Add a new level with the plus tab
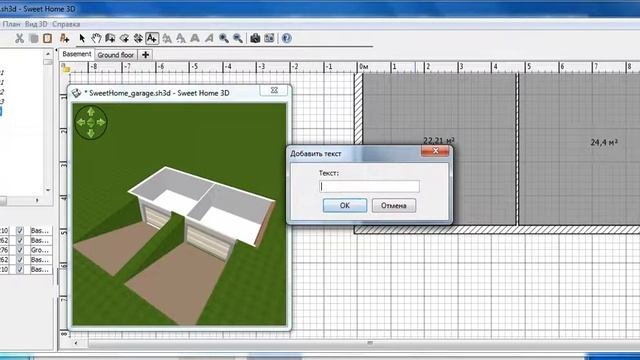Viewport: 640px width, 360px height. click(x=145, y=55)
